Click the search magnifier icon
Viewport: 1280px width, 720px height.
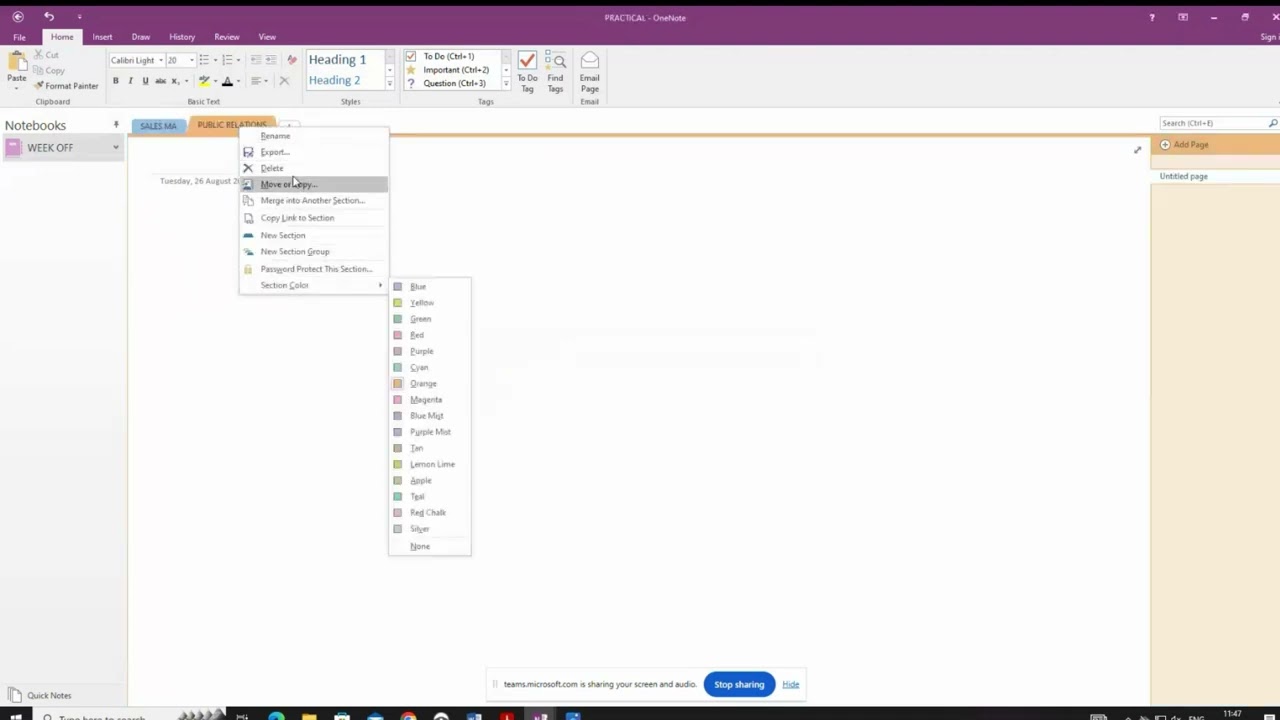tap(1273, 123)
